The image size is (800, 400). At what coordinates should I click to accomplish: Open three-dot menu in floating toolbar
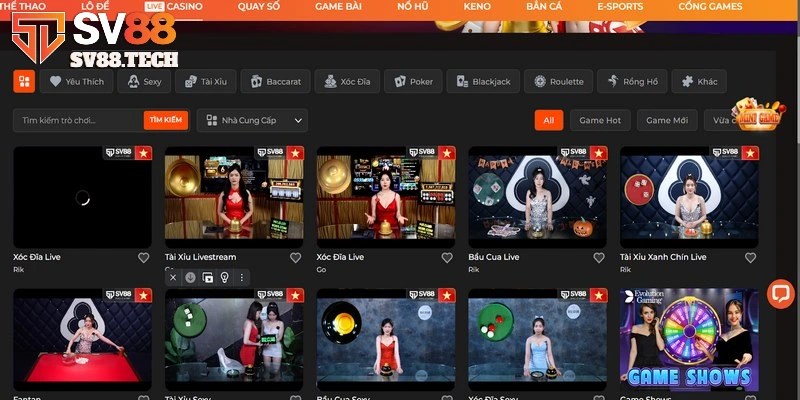(x=240, y=277)
